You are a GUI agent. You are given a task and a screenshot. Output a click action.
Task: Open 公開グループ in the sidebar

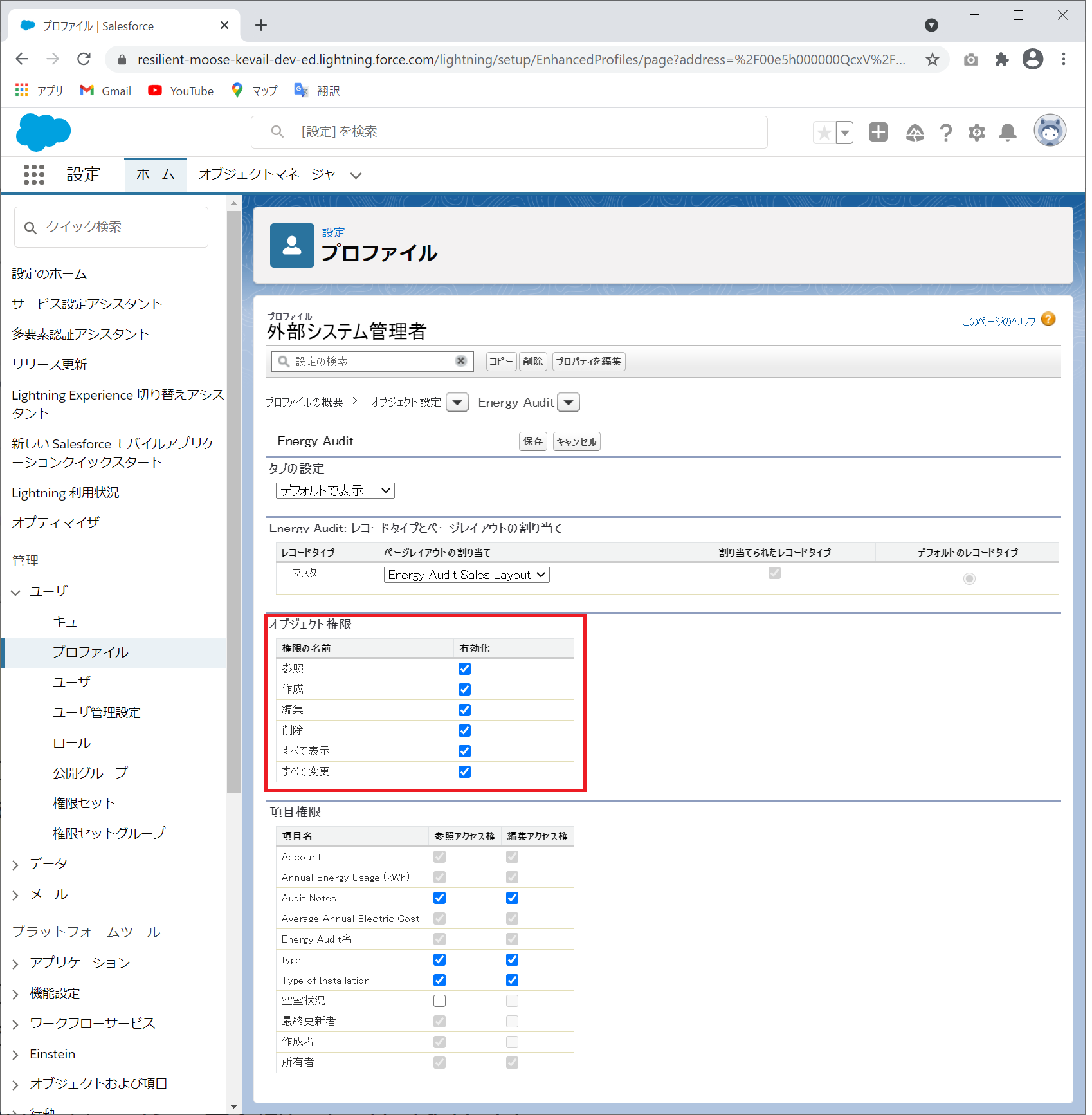pyautogui.click(x=91, y=773)
